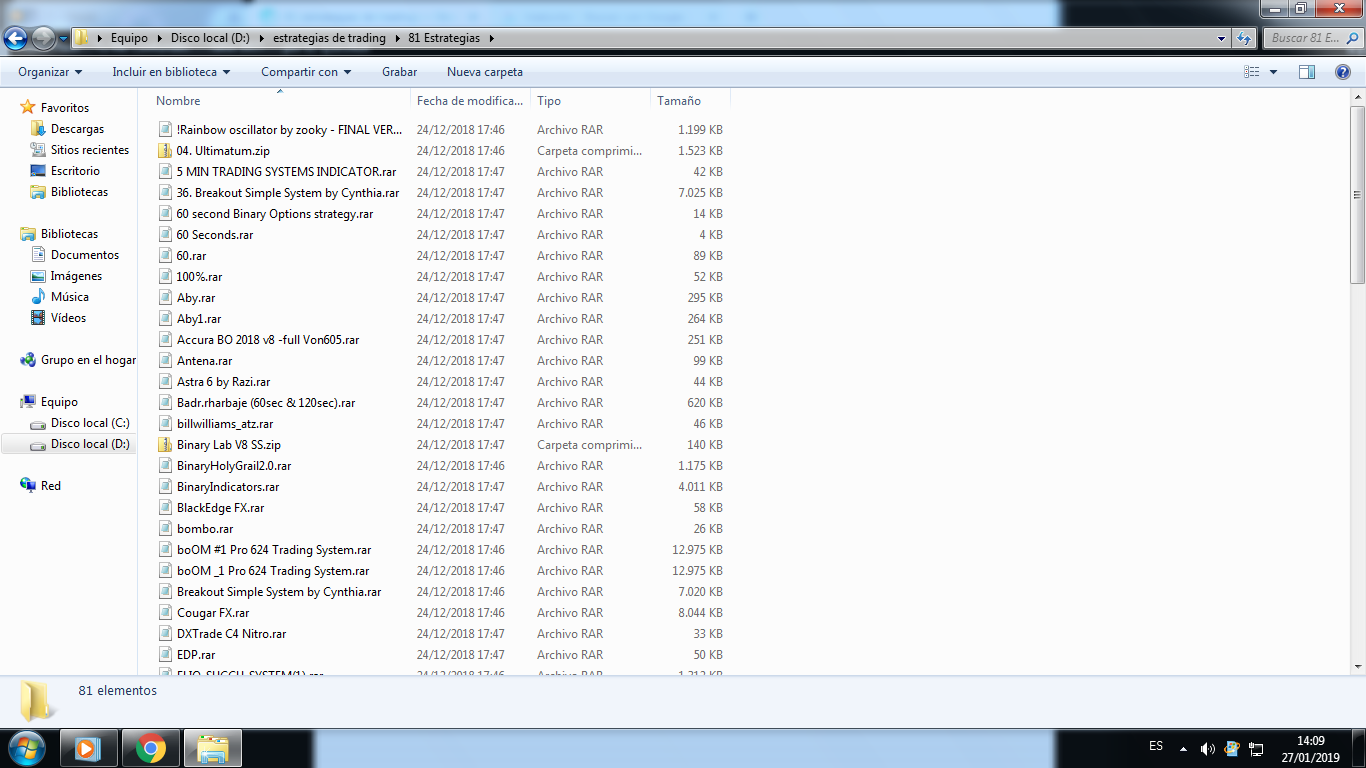Select the Escritorio icon in Favoritos
1366x768 pixels.
click(x=38, y=171)
